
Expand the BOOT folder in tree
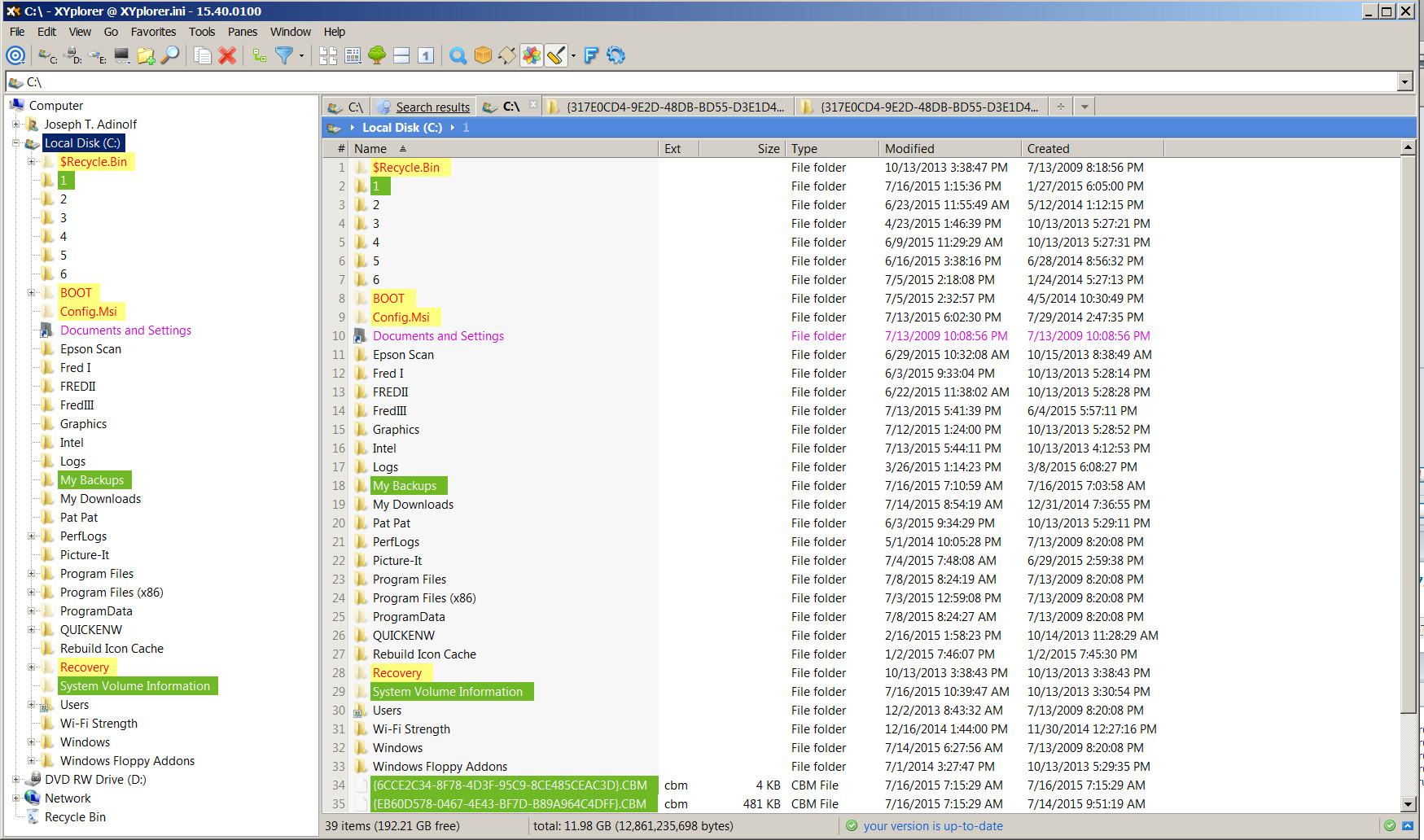tap(31, 293)
